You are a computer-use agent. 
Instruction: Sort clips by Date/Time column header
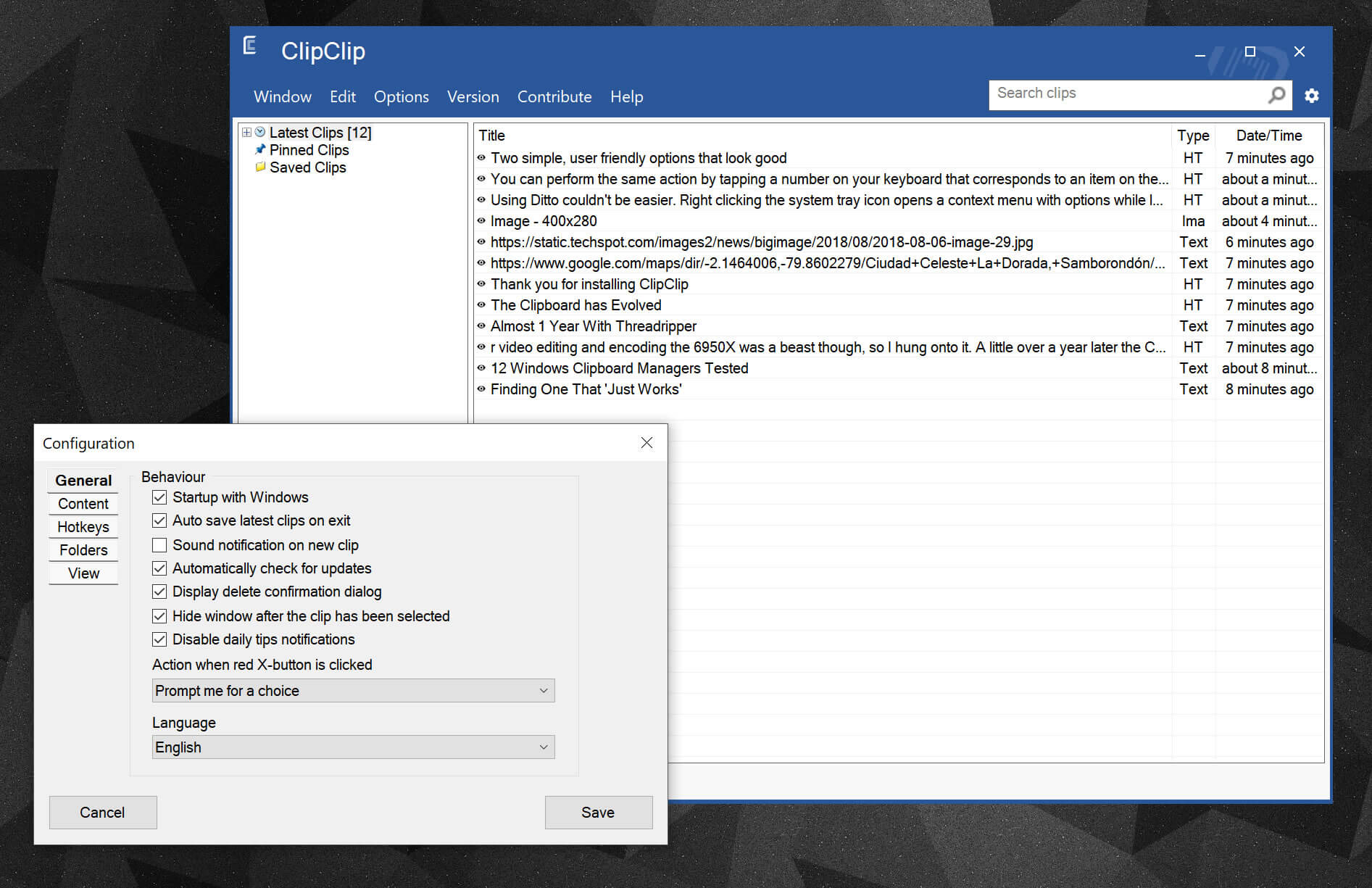pos(1269,136)
